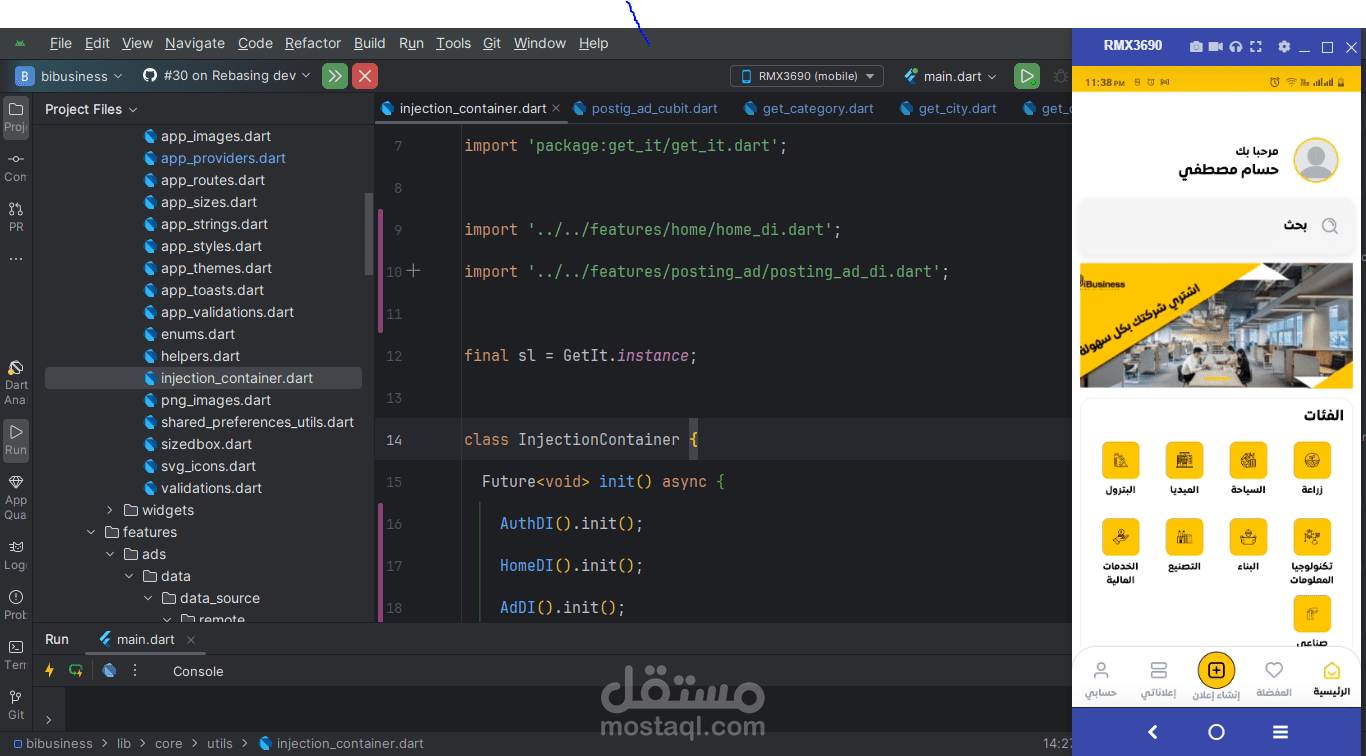Show more tool windows via ellipsis
The image size is (1366, 756).
coord(16,259)
